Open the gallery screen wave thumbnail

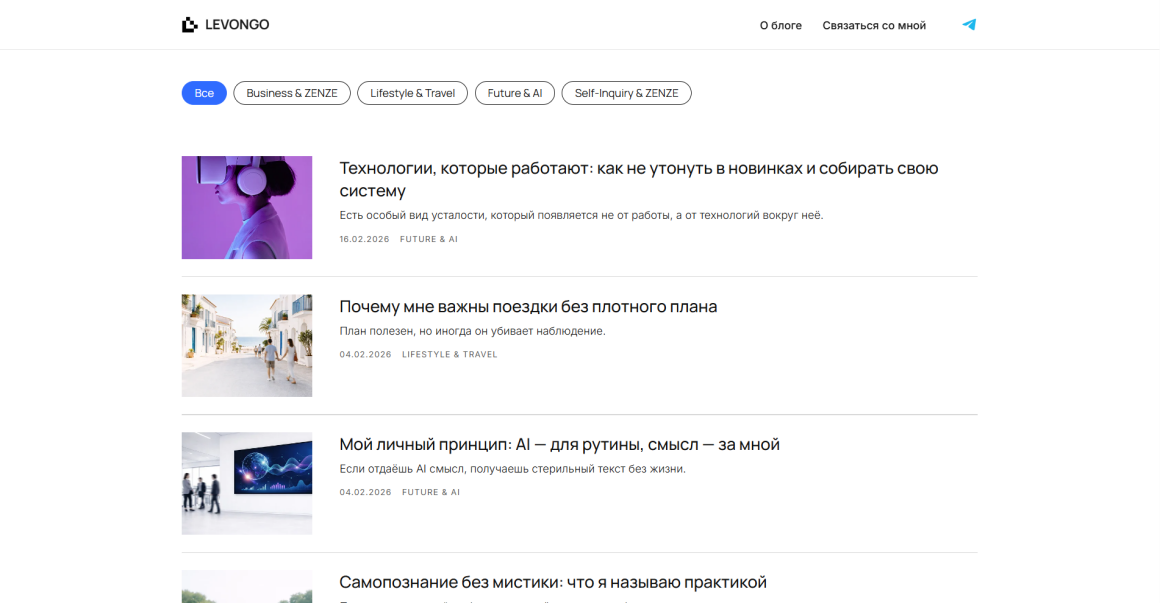point(246,483)
